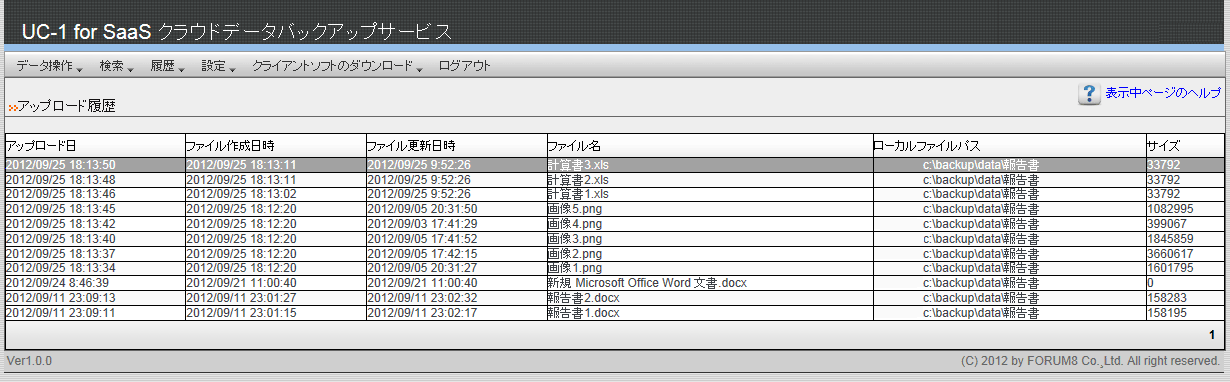Click updated time 2012/09/05 17:42:15
Image resolution: width=1230 pixels, height=382 pixels.
coord(423,254)
